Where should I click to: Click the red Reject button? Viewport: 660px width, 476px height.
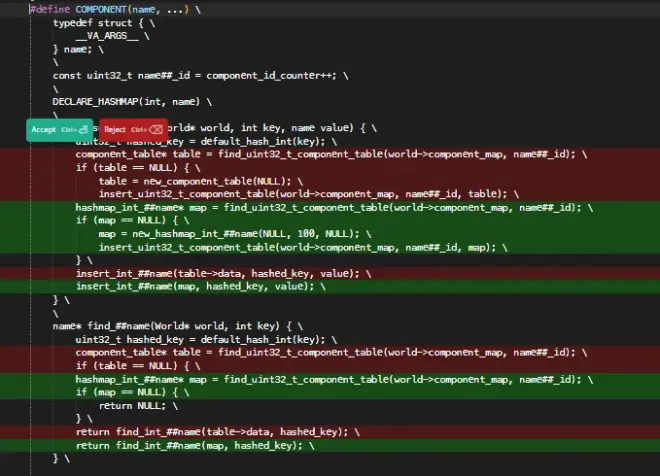pos(116,130)
